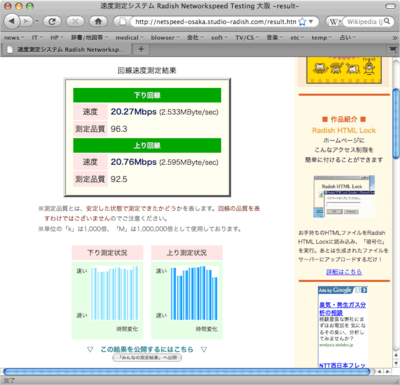Select the Radish Networkspeed tab
400x385 pixels.
(x=66, y=50)
